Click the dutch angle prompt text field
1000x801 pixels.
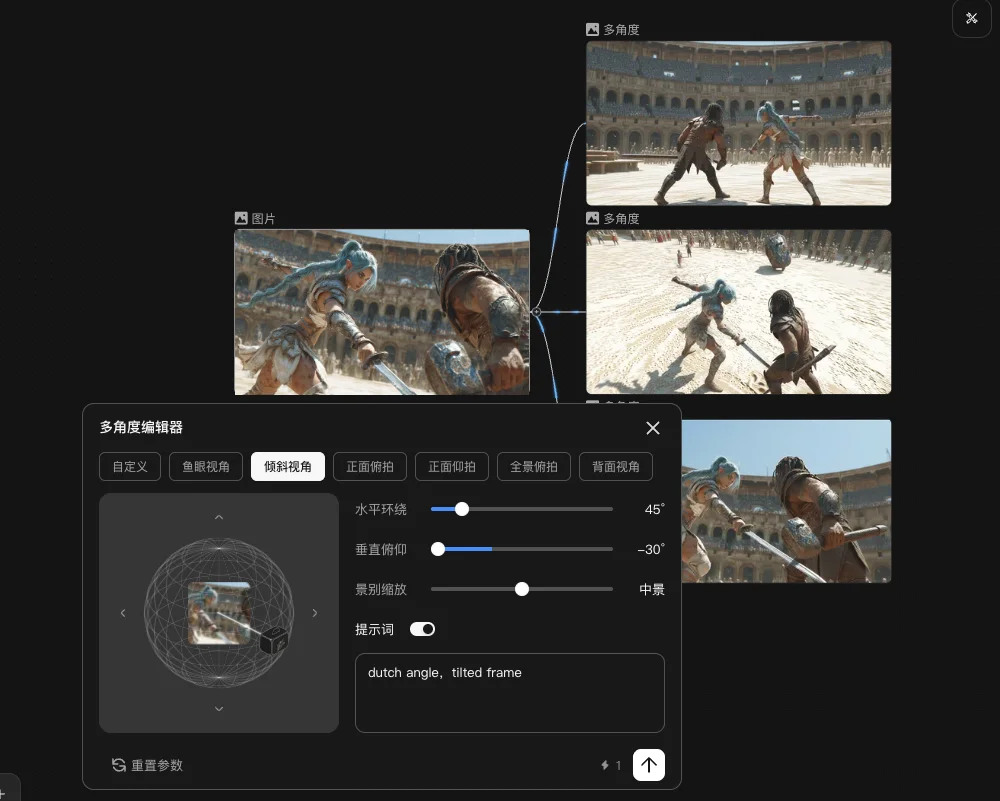tap(510, 692)
